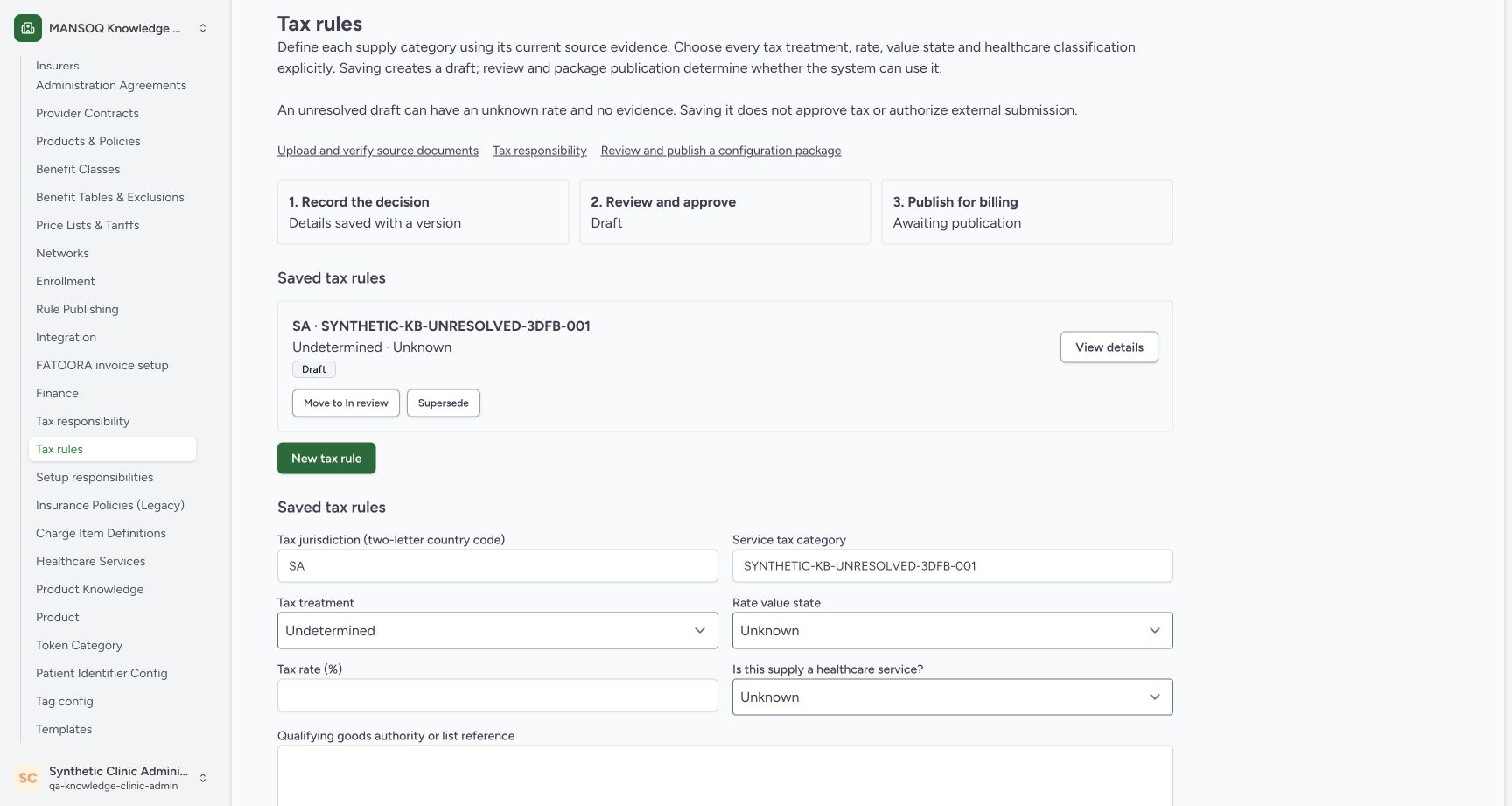Expand the Synthetic Clinic Admin account menu
The width and height of the screenshot is (1512, 806).
click(x=203, y=777)
